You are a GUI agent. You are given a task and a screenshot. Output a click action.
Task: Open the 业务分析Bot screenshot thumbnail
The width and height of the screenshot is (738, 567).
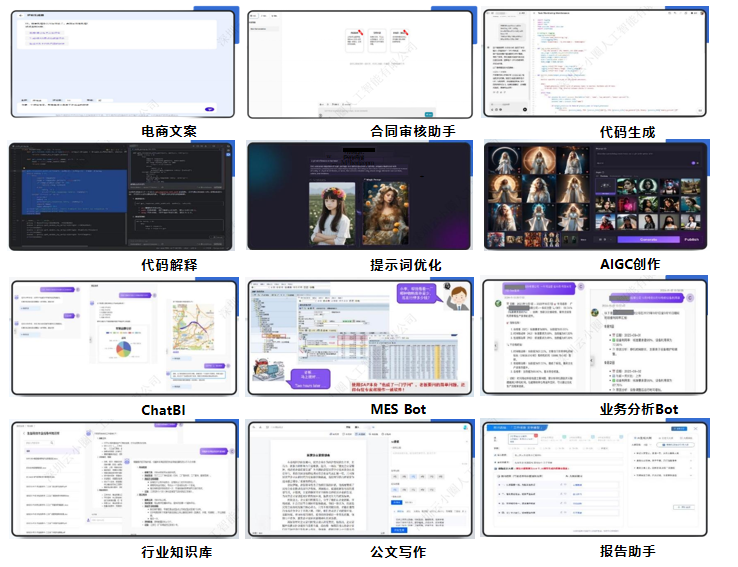click(597, 337)
